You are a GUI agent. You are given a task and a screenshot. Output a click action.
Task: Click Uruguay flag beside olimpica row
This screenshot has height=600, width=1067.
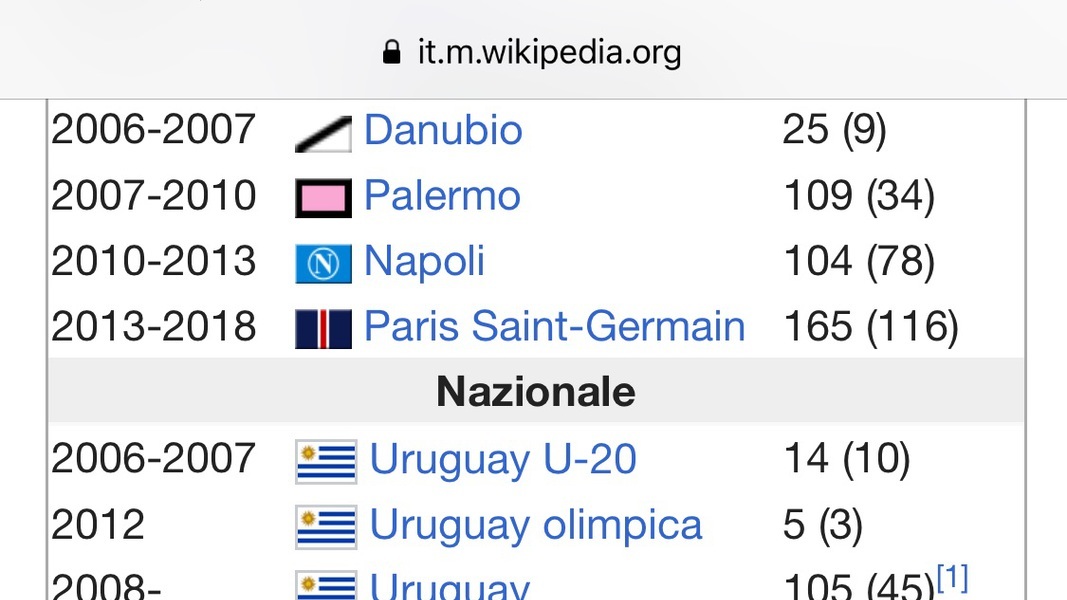[326, 527]
